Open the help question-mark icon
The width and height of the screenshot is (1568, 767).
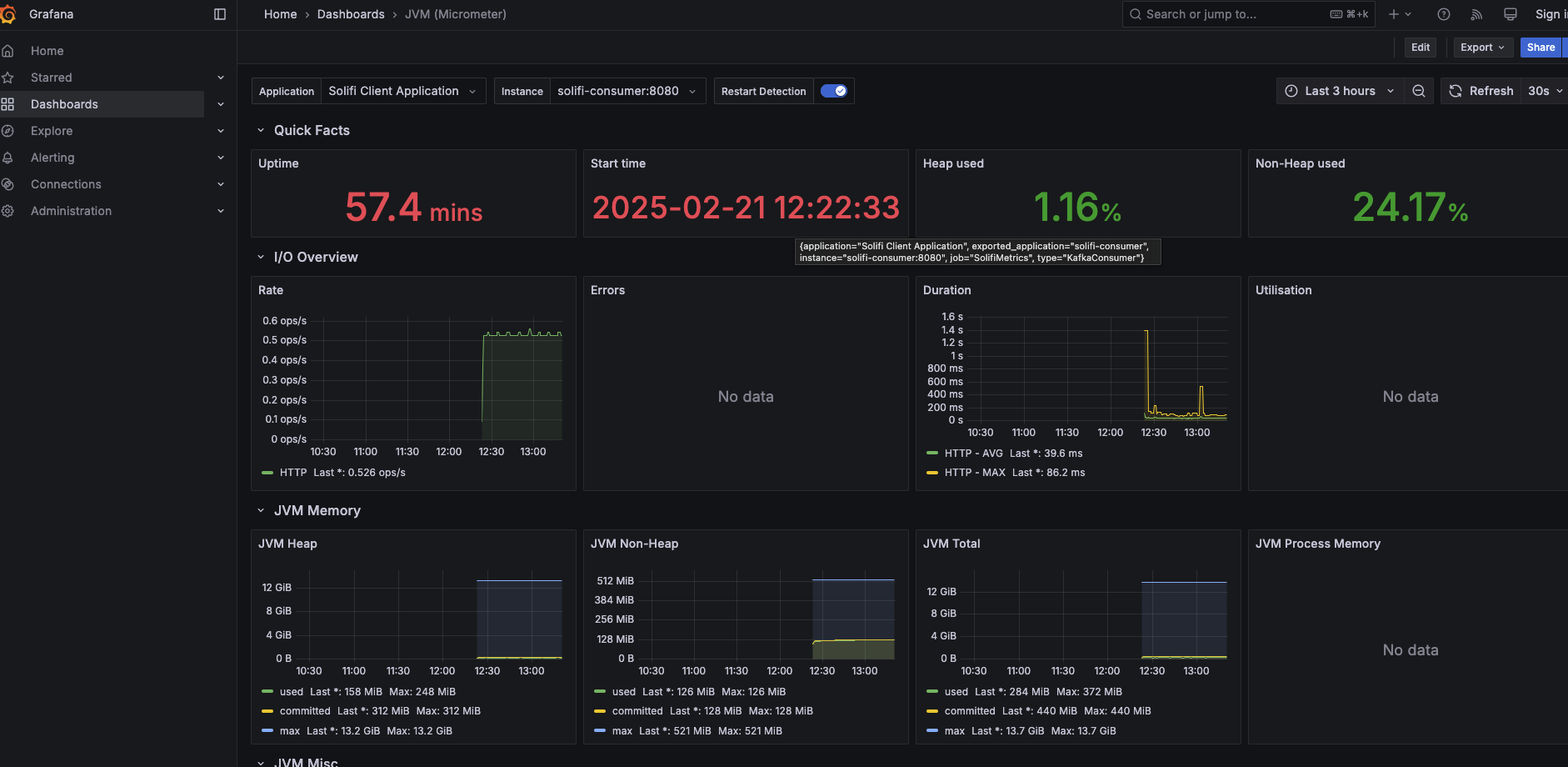point(1444,14)
